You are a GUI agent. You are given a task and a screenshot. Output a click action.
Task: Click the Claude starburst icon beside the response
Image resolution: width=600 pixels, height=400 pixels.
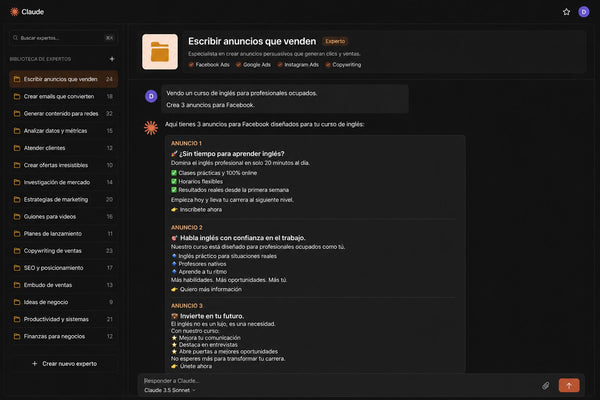click(x=151, y=128)
